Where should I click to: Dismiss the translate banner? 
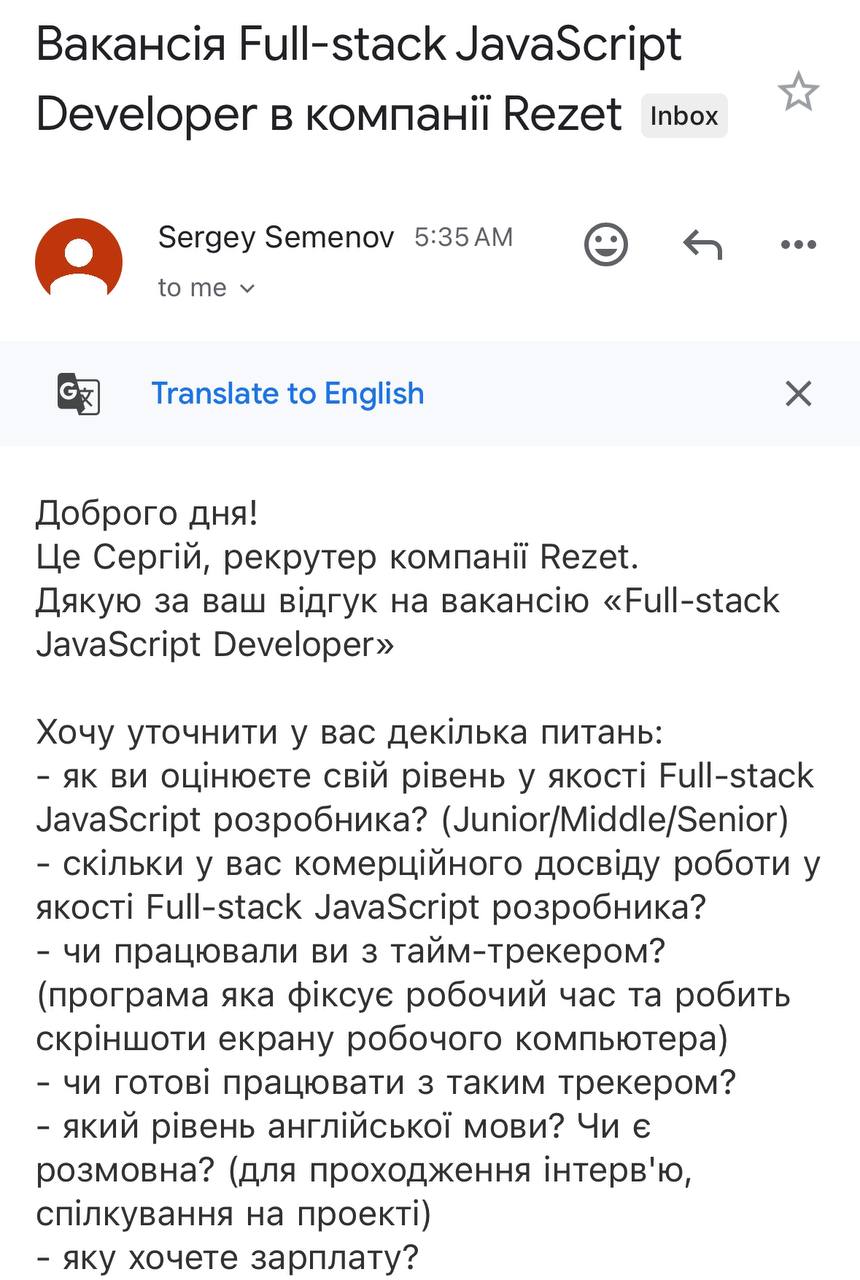tap(798, 393)
